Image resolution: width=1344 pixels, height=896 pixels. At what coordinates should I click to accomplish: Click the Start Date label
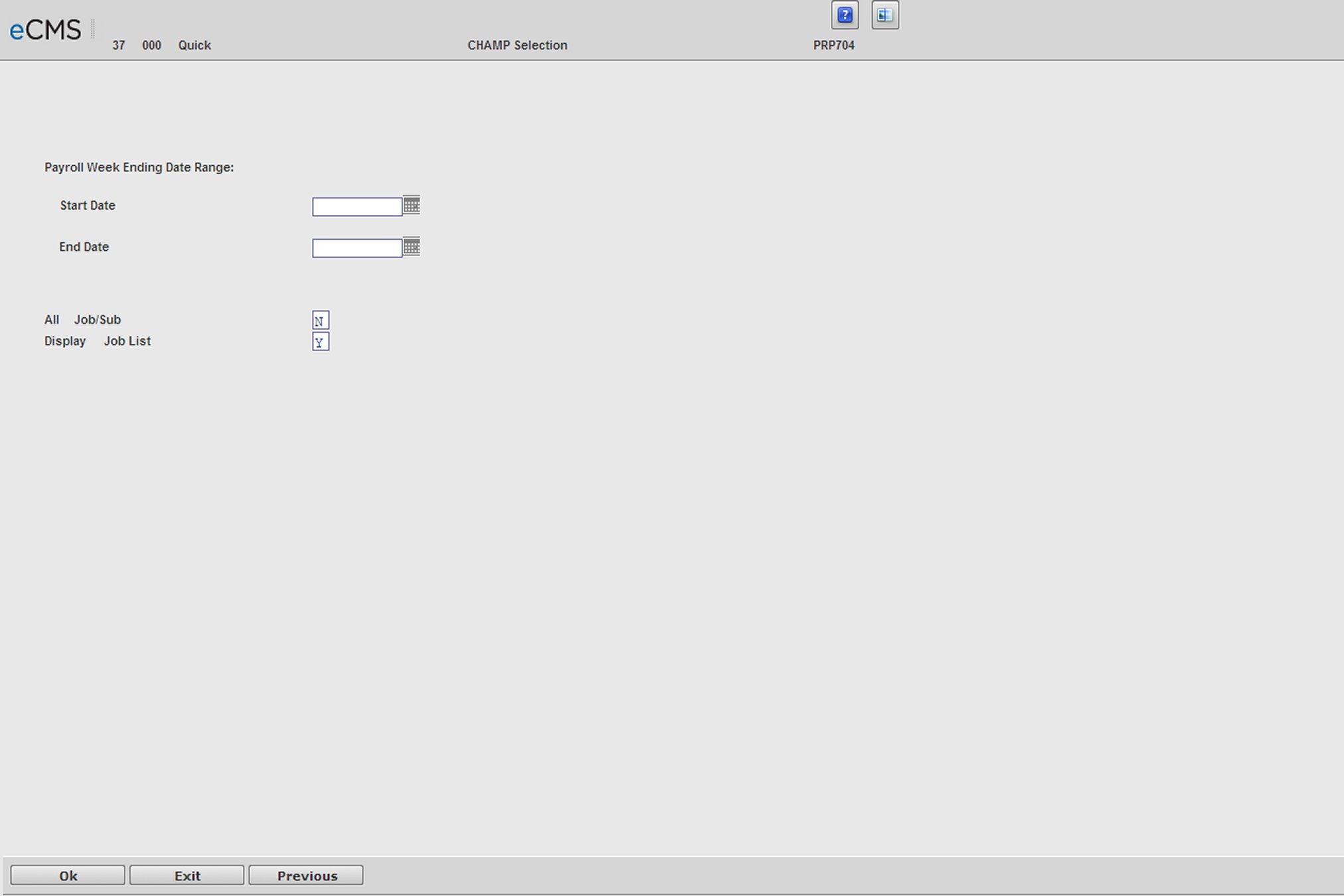(88, 206)
